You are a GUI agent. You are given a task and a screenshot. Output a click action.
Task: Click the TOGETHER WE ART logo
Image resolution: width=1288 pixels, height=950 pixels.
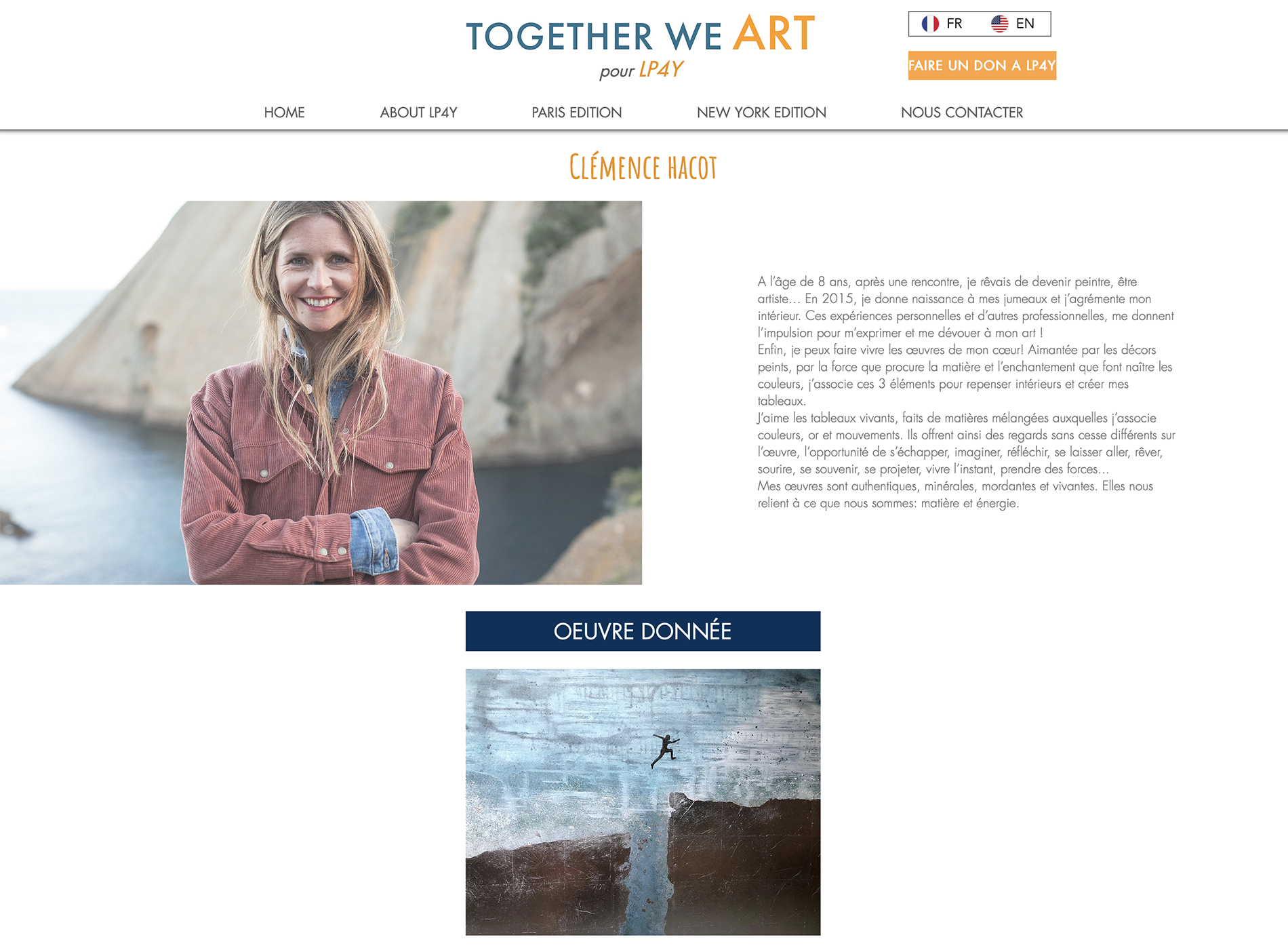point(641,35)
